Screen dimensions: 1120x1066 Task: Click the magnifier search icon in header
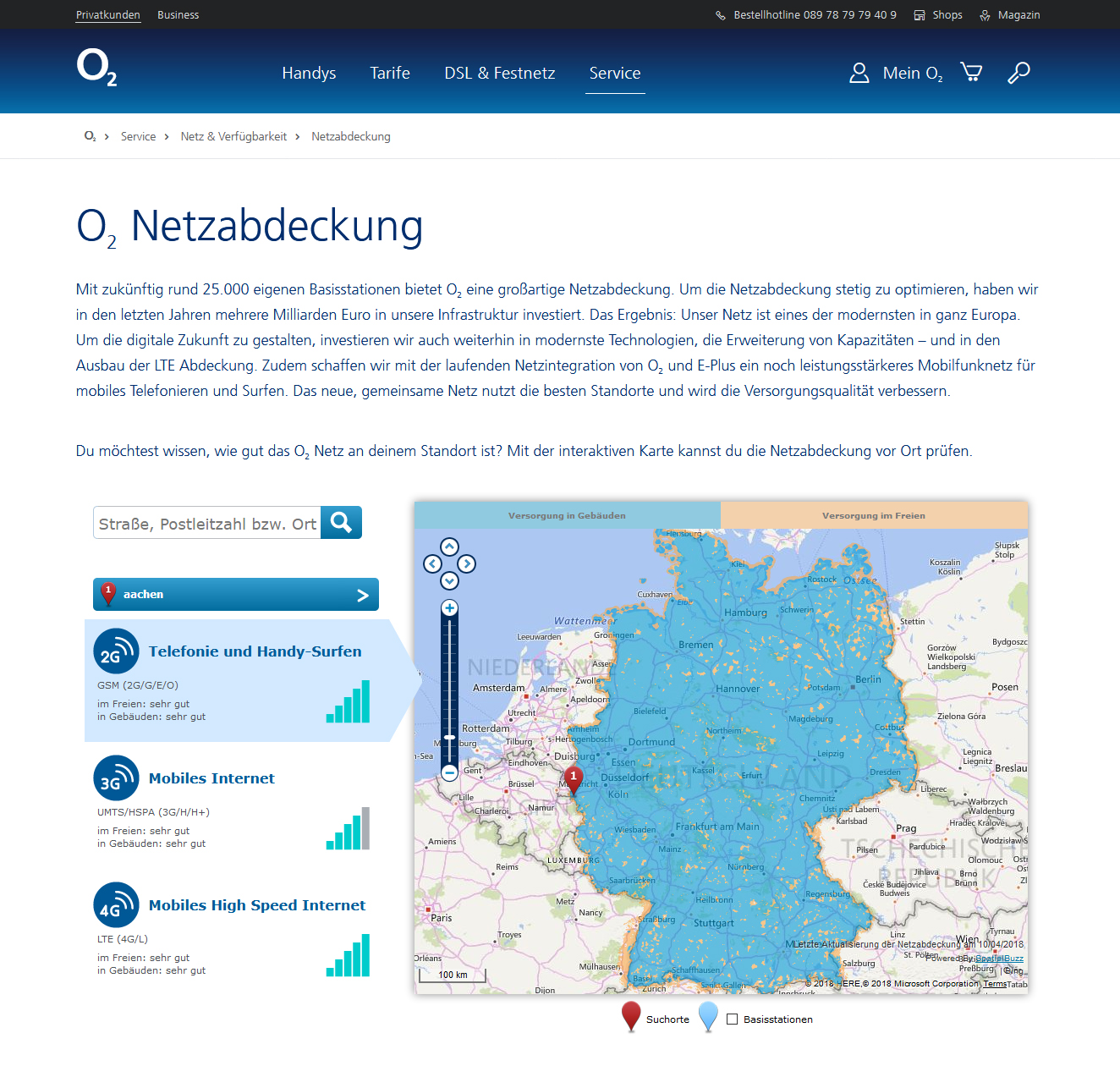(1018, 73)
